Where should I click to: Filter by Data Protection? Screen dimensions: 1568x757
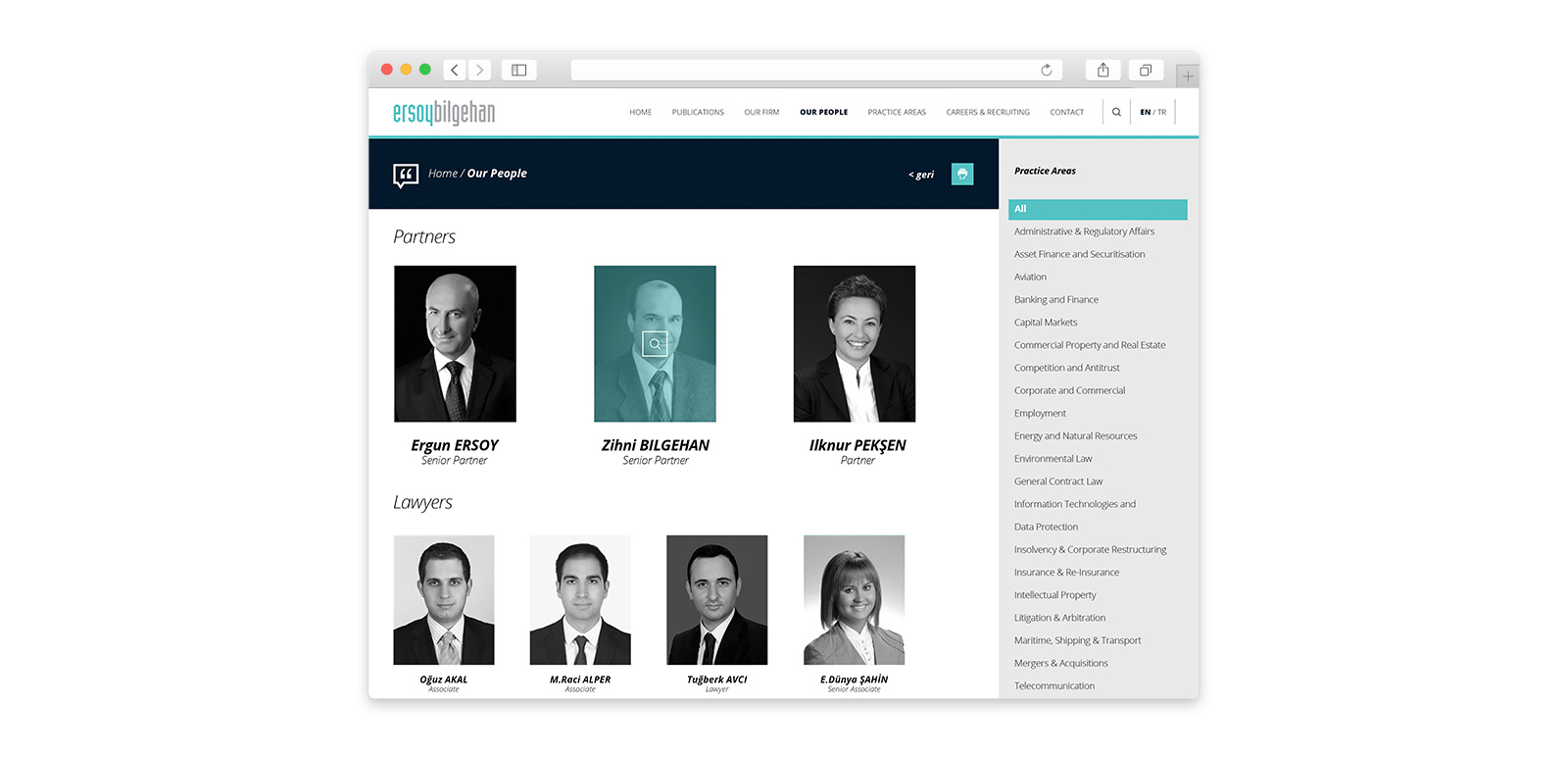[1046, 527]
